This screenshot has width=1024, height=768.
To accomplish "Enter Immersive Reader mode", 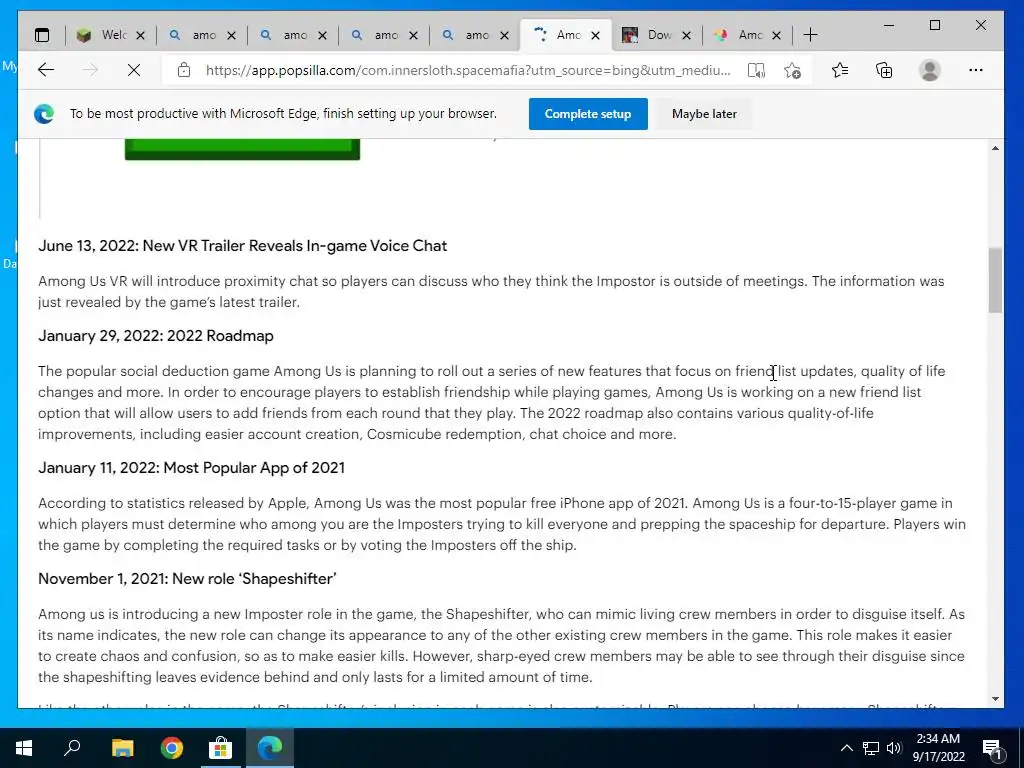I will 756,70.
